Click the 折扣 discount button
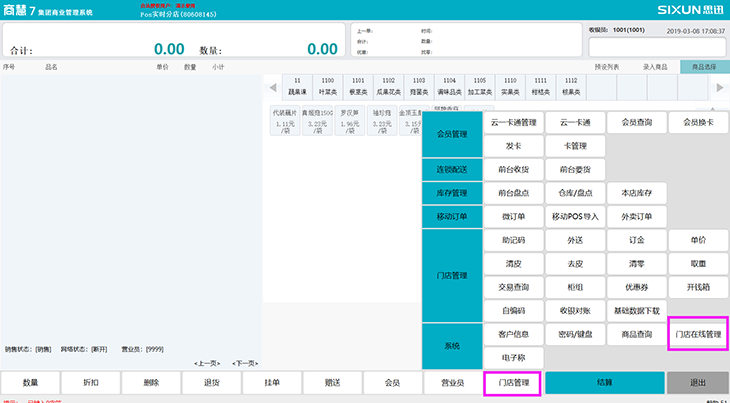 (x=91, y=383)
